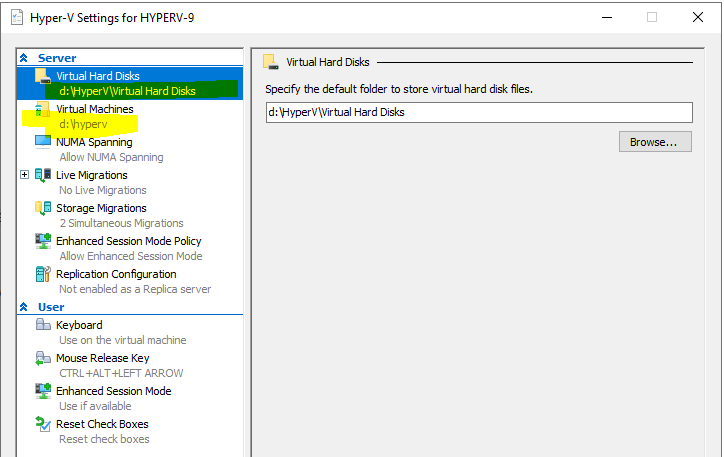
Task: Select Keyboard user setting
Action: coord(79,325)
